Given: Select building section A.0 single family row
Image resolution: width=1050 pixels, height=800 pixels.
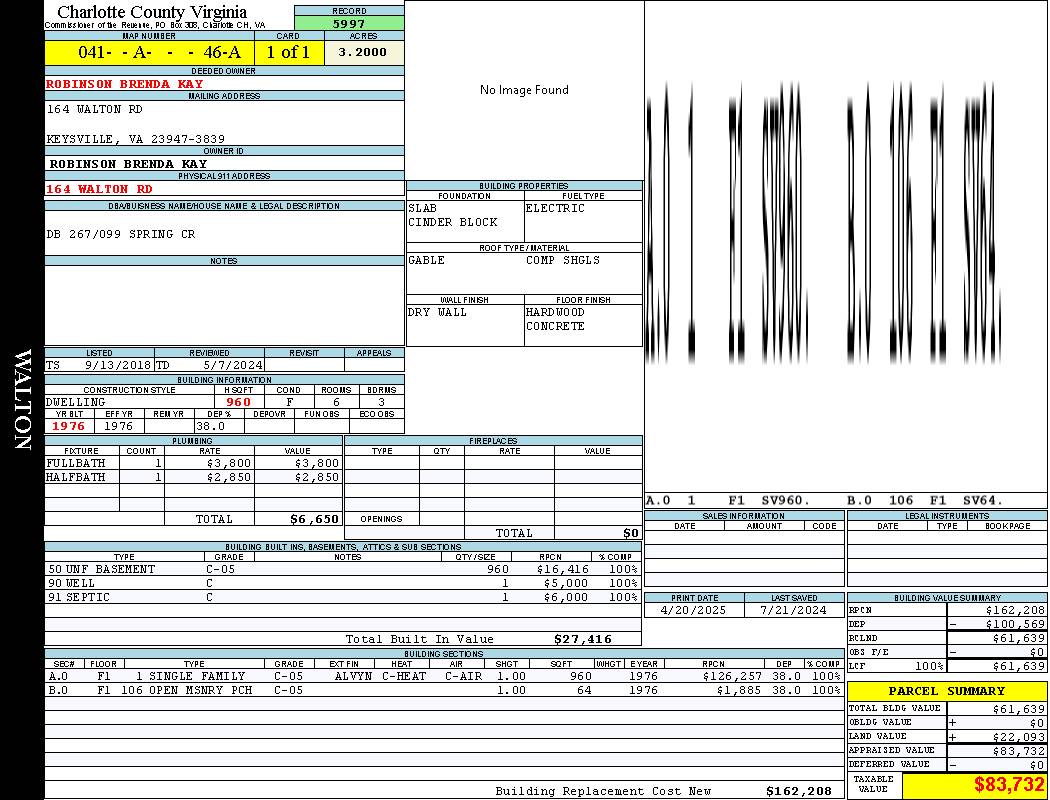Looking at the screenshot, I should pos(443,676).
